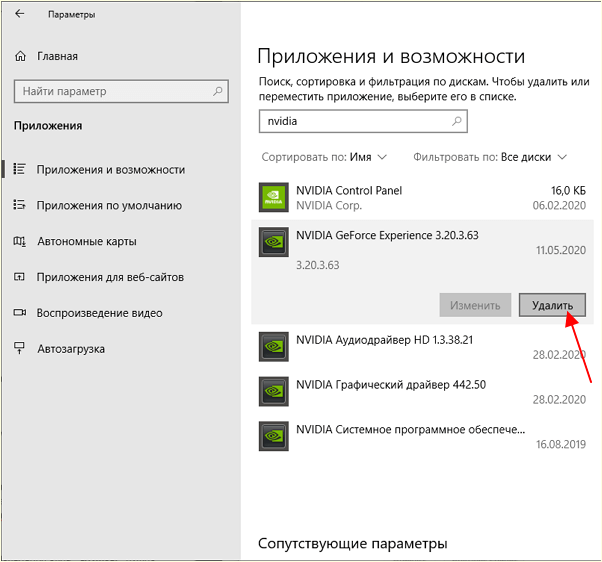Click the grey version text 3.20.3.63
This screenshot has height=562, width=602.
(318, 265)
